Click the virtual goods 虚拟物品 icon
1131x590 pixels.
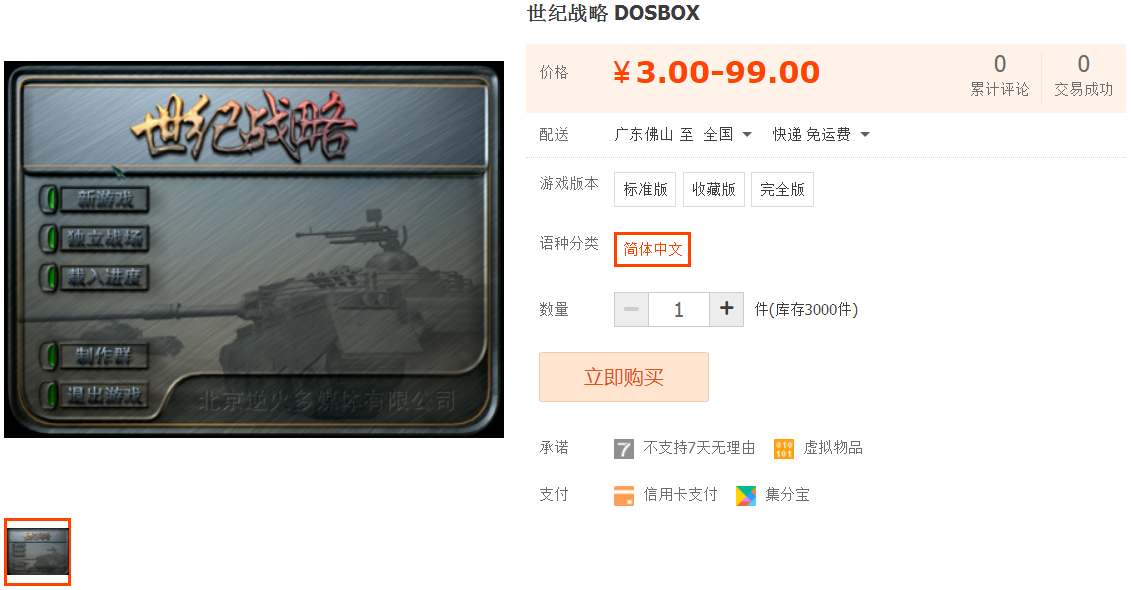tap(784, 449)
